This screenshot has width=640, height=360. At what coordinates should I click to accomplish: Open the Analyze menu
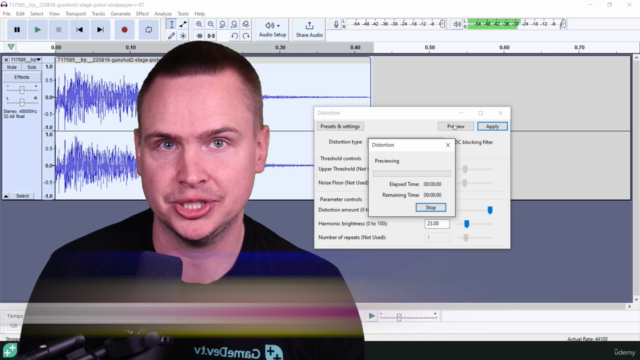coord(163,13)
